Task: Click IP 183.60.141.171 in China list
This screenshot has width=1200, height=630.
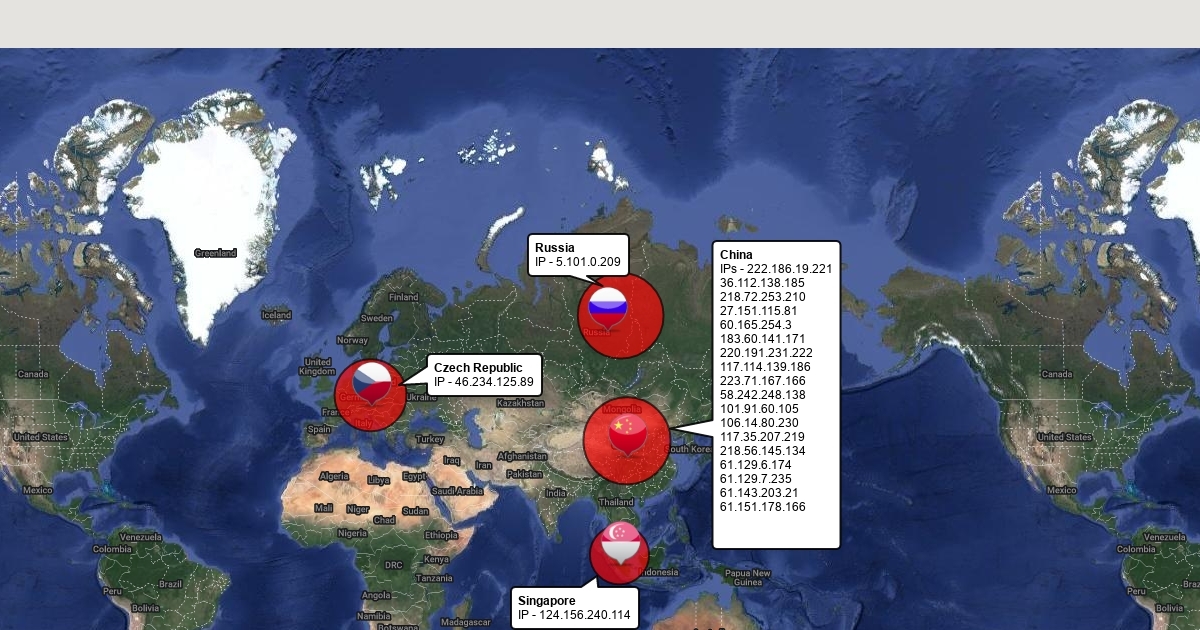Action: 762,339
